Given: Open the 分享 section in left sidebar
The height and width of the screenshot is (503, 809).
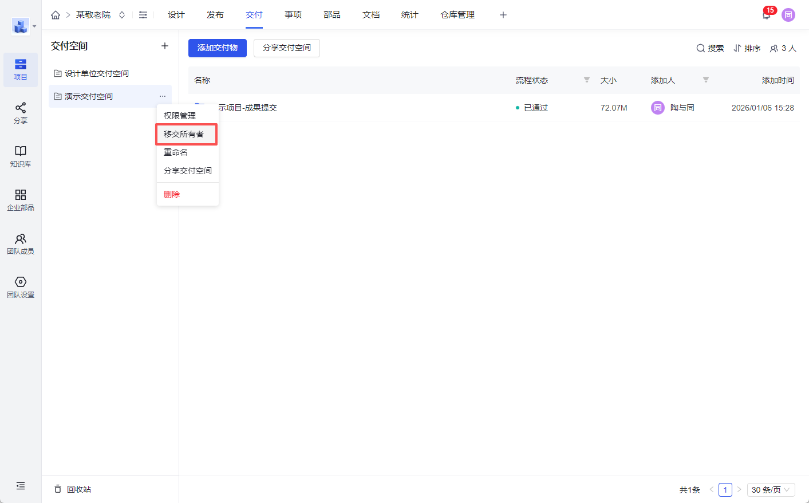Looking at the screenshot, I should click(x=20, y=111).
